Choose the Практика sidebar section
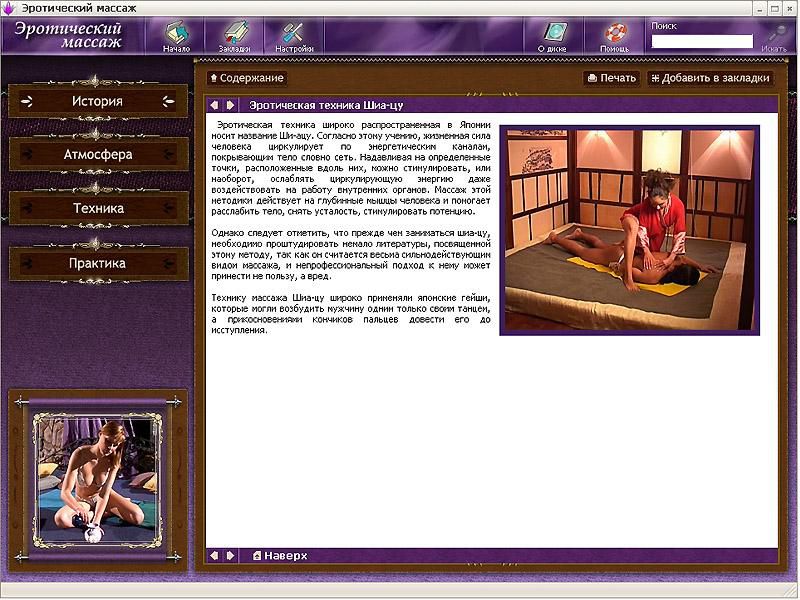800x600 pixels. pos(97,264)
